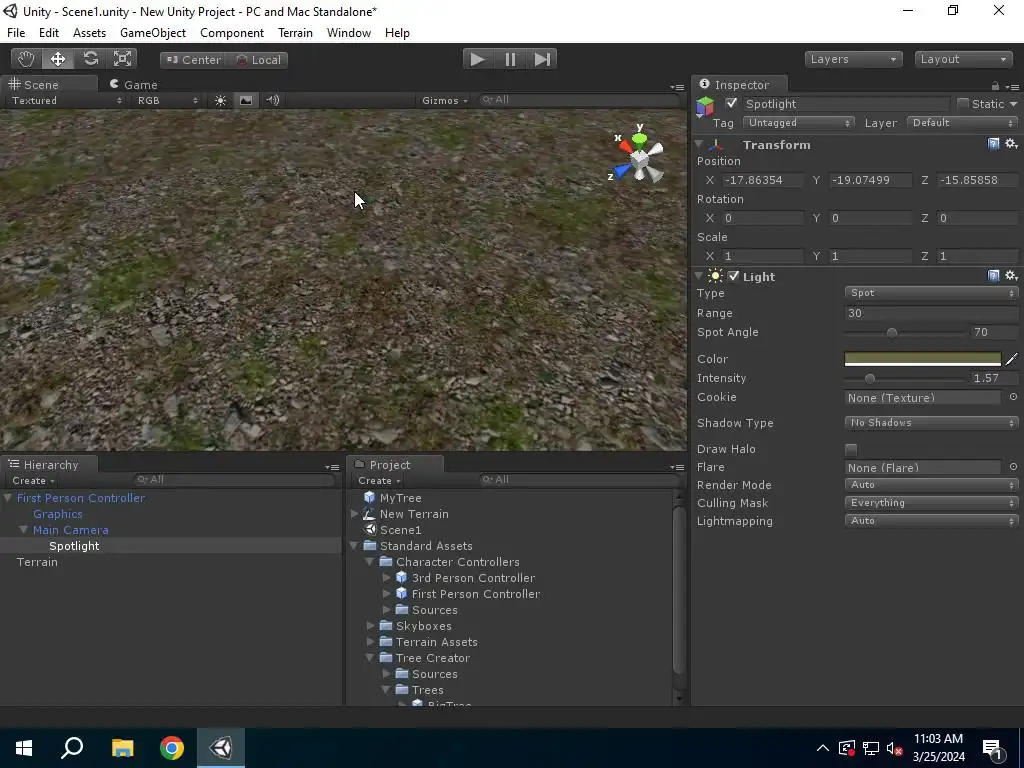The width and height of the screenshot is (1024, 768).
Task: Select the Move tool
Action: pos(58,59)
